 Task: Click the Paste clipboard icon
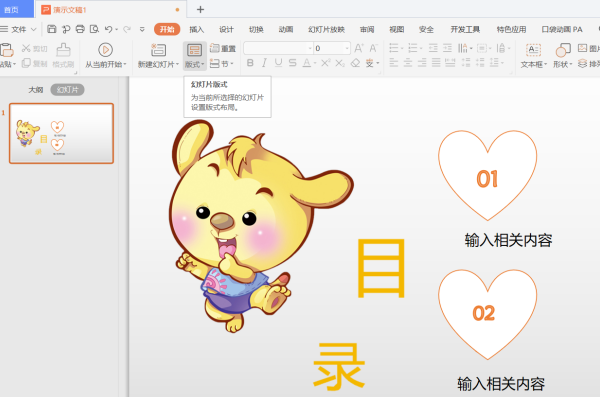7,51
